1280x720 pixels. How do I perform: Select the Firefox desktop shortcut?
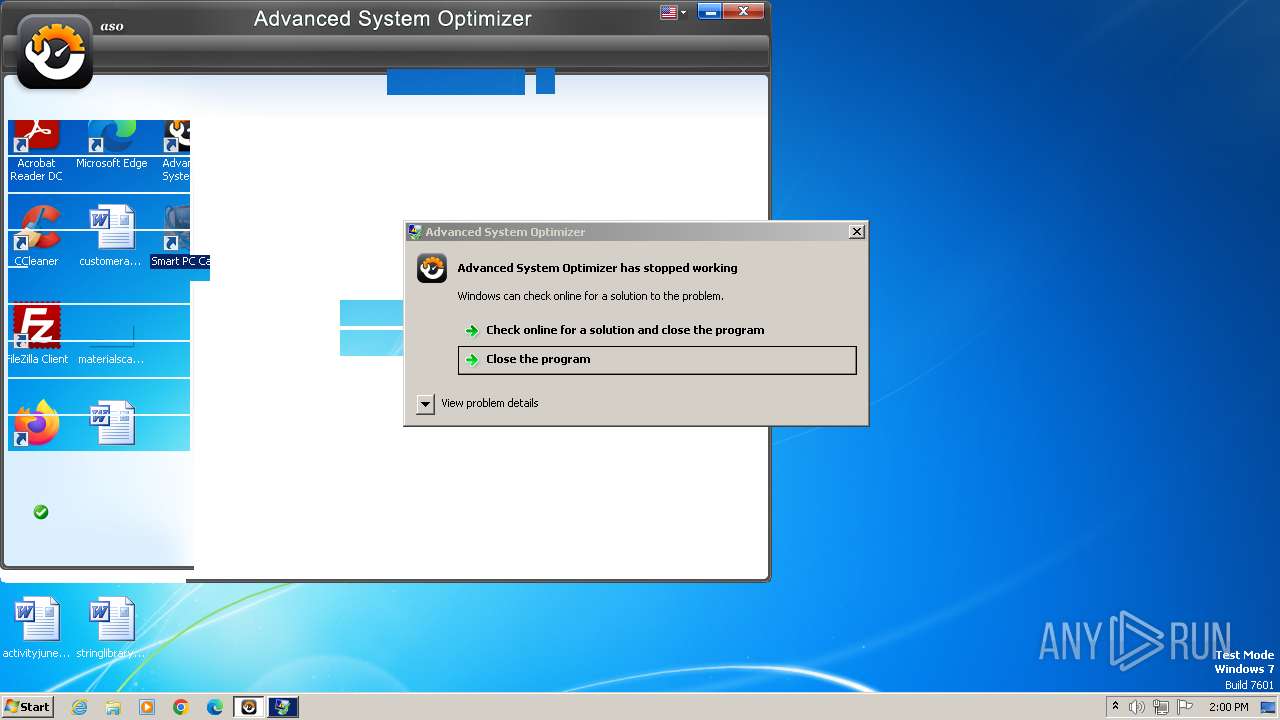pyautogui.click(x=36, y=423)
